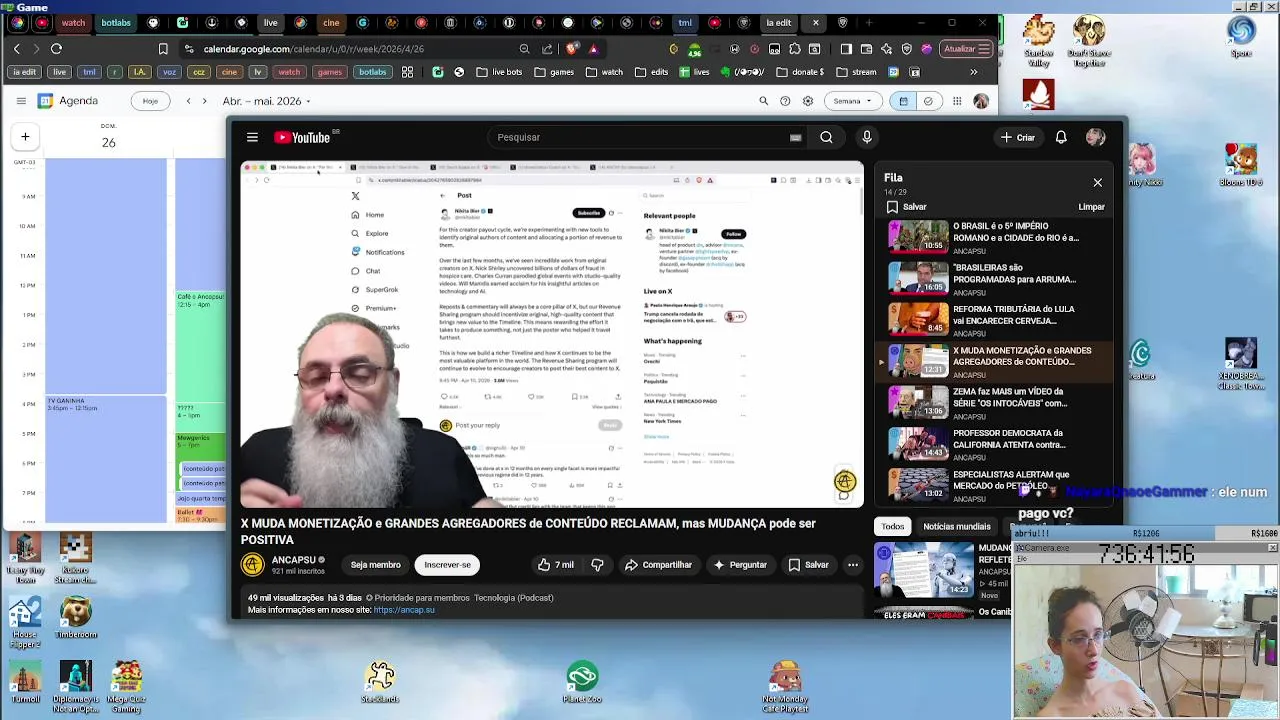
Task: Open the browser extensions puzzle icon
Action: point(795,49)
